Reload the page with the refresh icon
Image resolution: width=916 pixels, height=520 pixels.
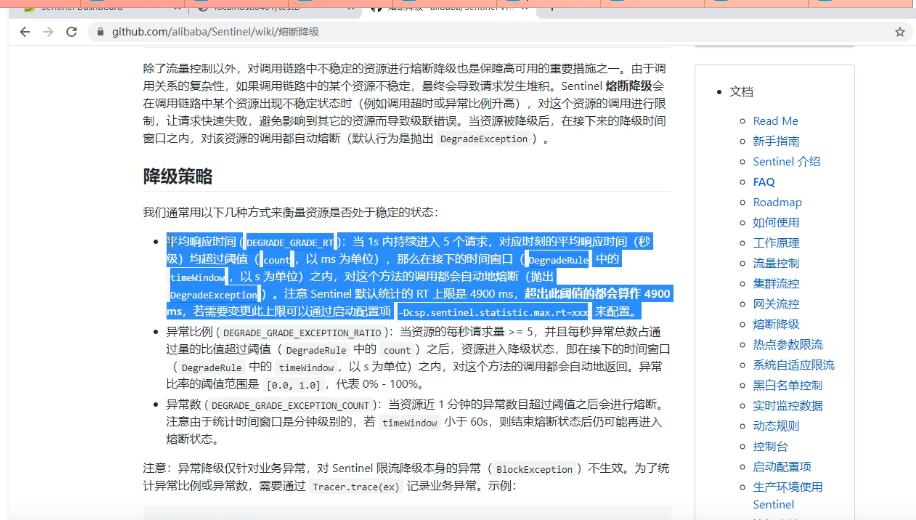tap(71, 32)
